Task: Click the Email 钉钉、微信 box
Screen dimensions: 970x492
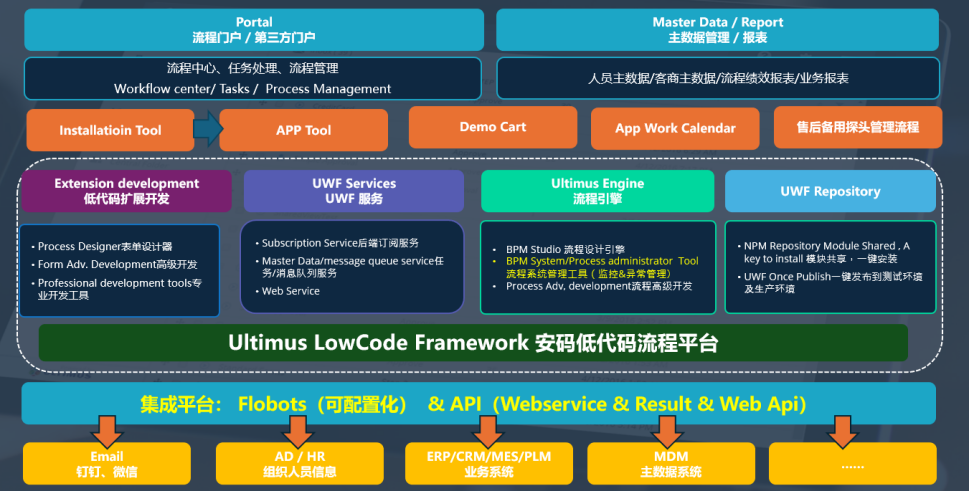Action: 107,464
